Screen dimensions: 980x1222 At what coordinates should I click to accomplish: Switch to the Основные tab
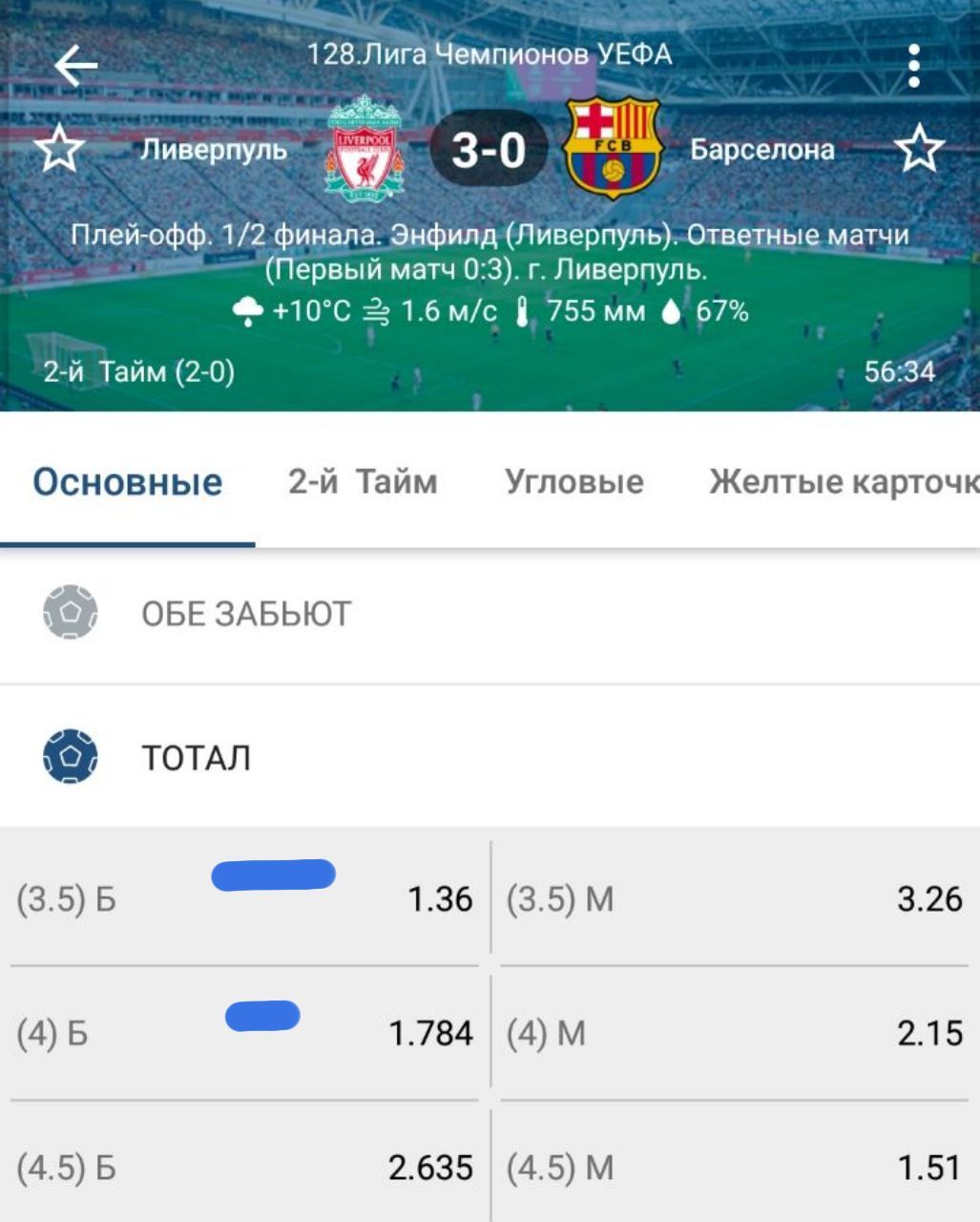(128, 482)
